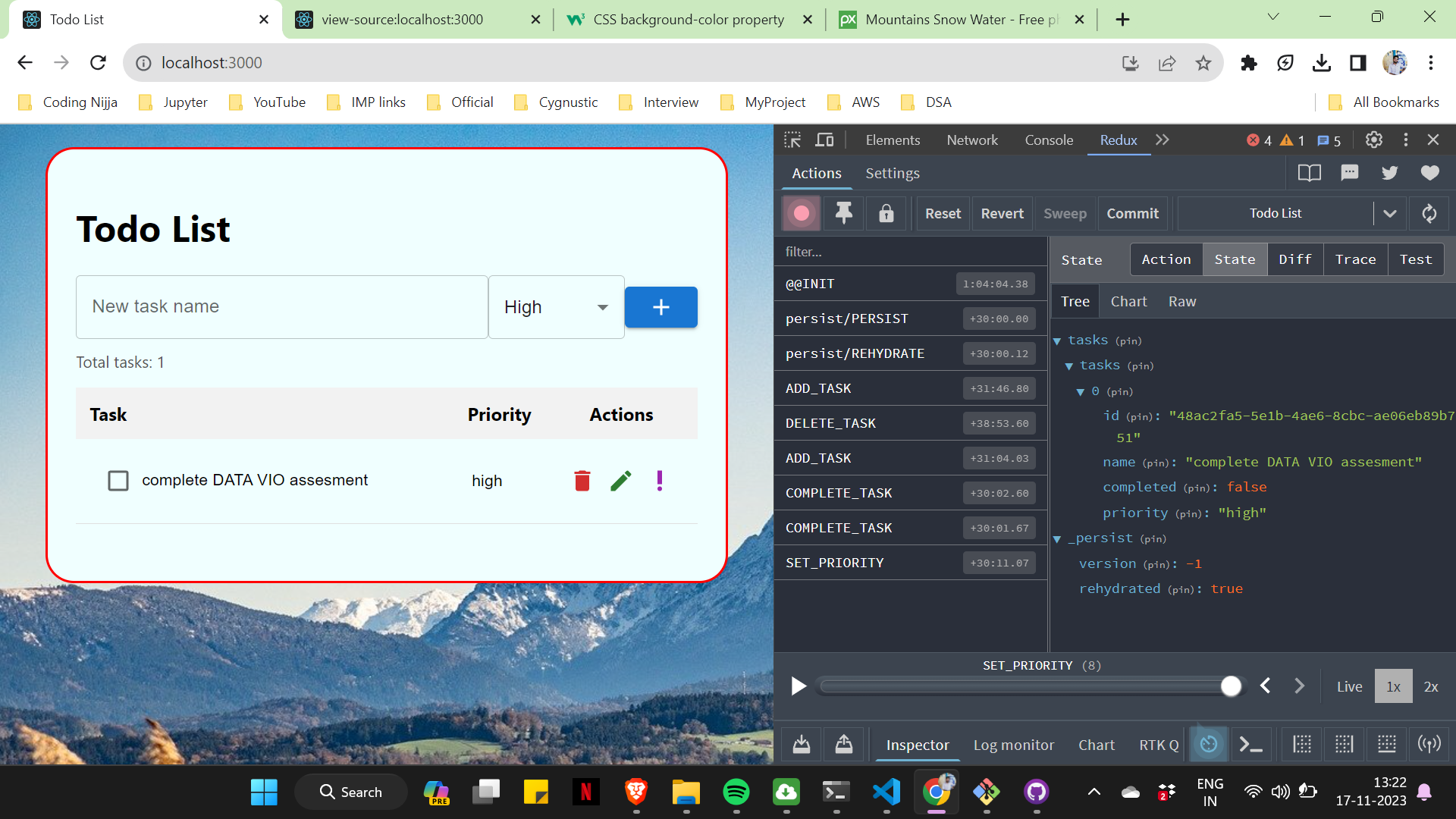Open Redux DevTools settings gear

pos(1373,140)
